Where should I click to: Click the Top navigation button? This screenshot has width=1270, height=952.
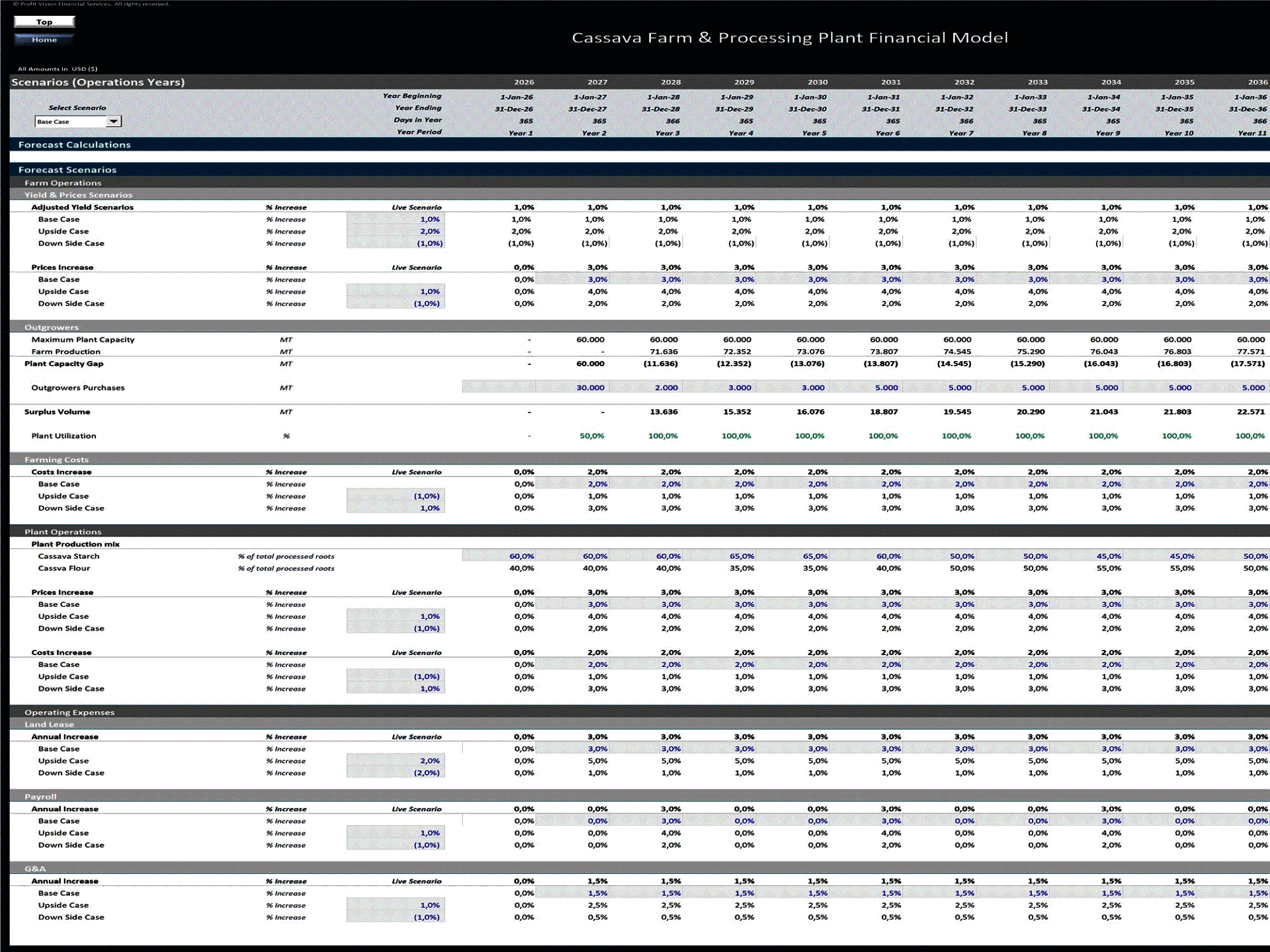click(x=44, y=22)
